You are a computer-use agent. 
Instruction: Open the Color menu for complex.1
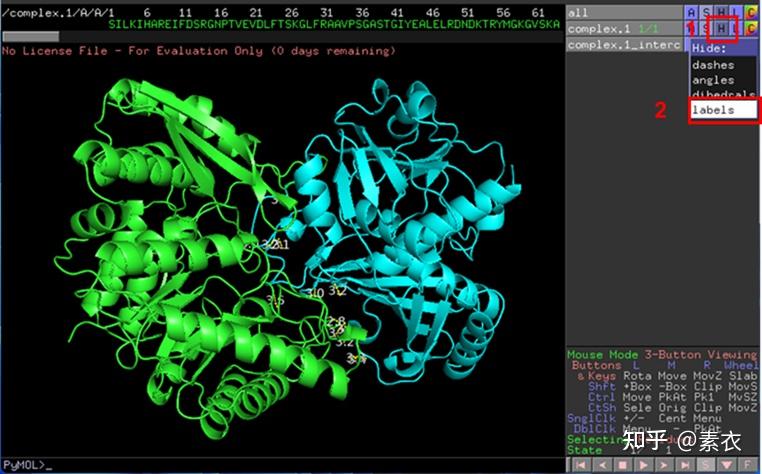click(751, 29)
